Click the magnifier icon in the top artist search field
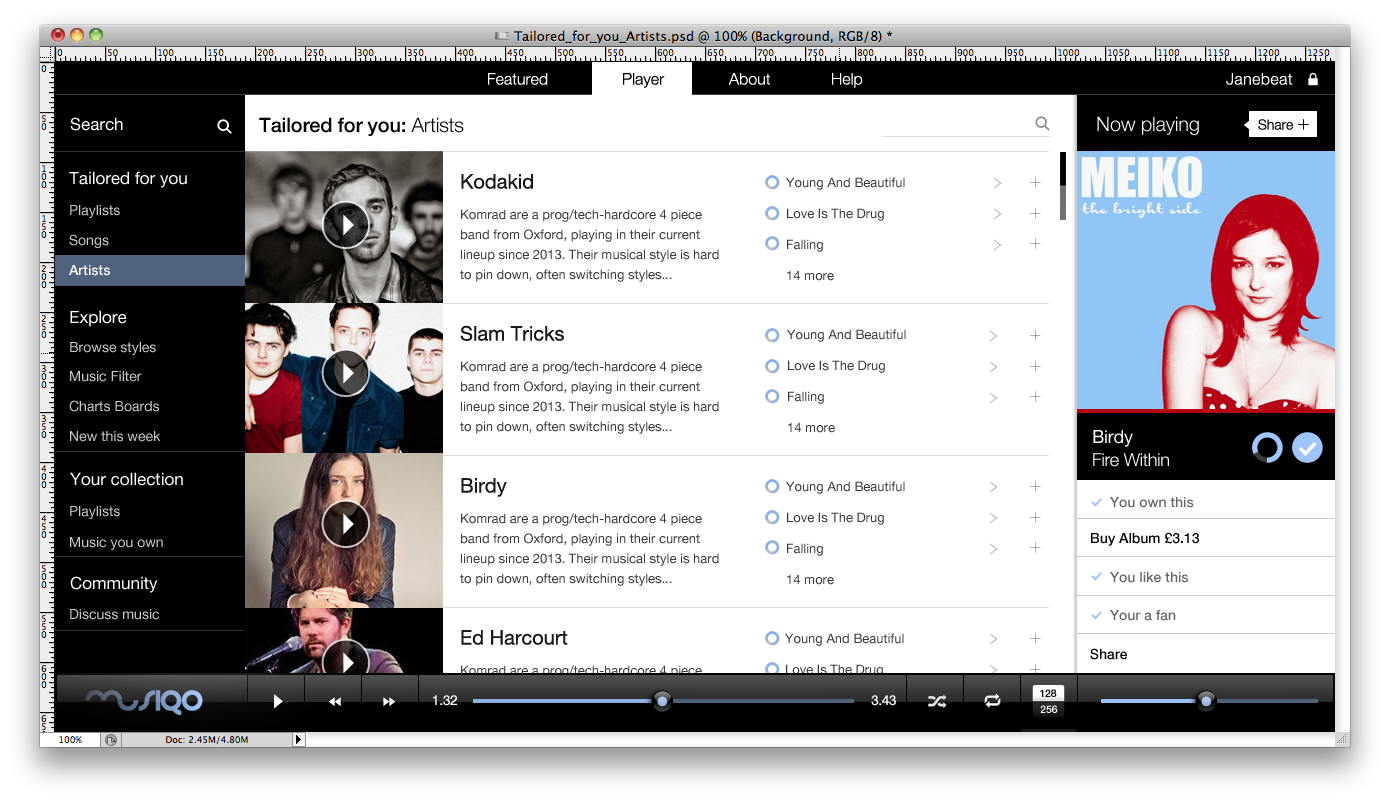 1042,123
